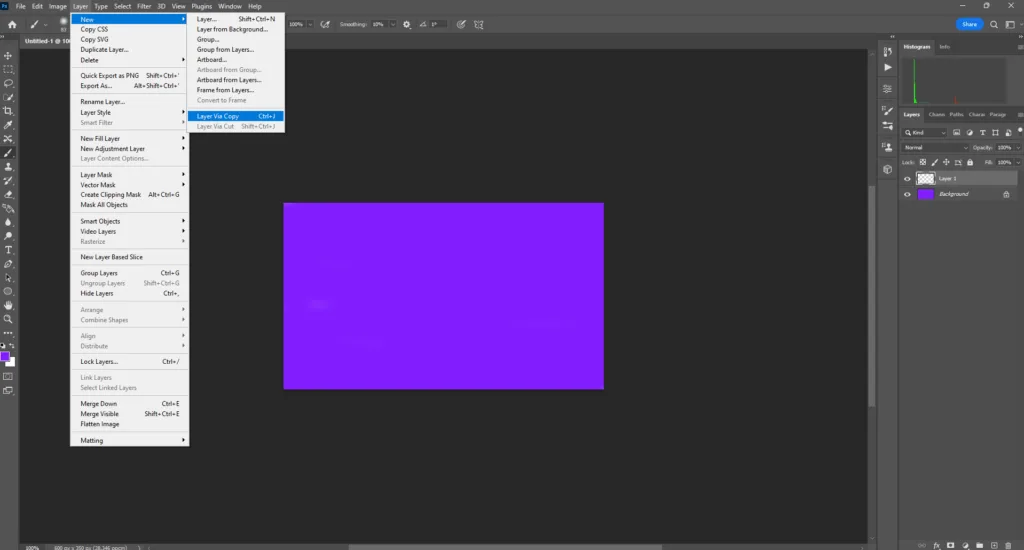Select the Rectangular Marquee tool

point(8,69)
